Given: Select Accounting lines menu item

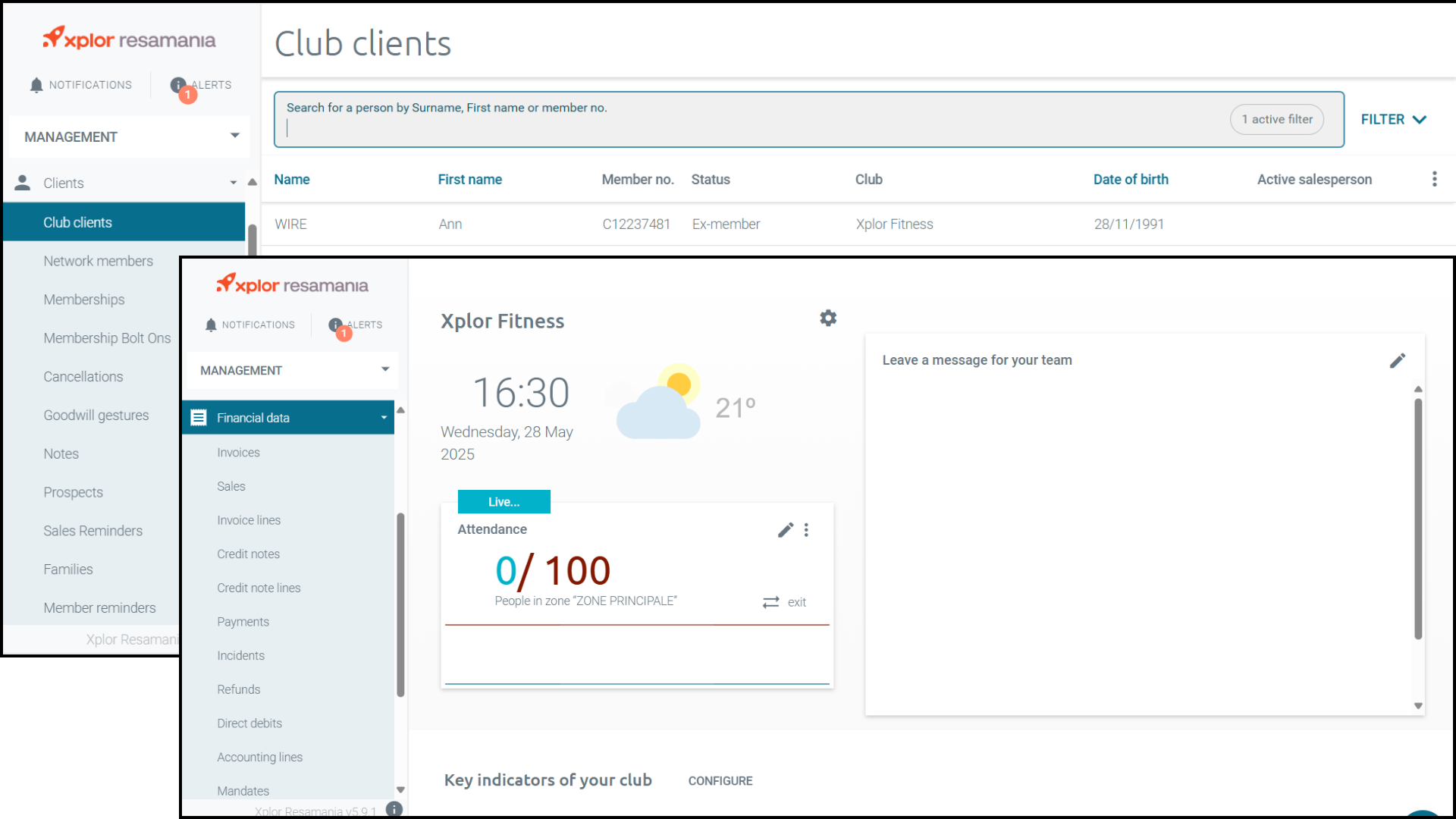Looking at the screenshot, I should [260, 758].
